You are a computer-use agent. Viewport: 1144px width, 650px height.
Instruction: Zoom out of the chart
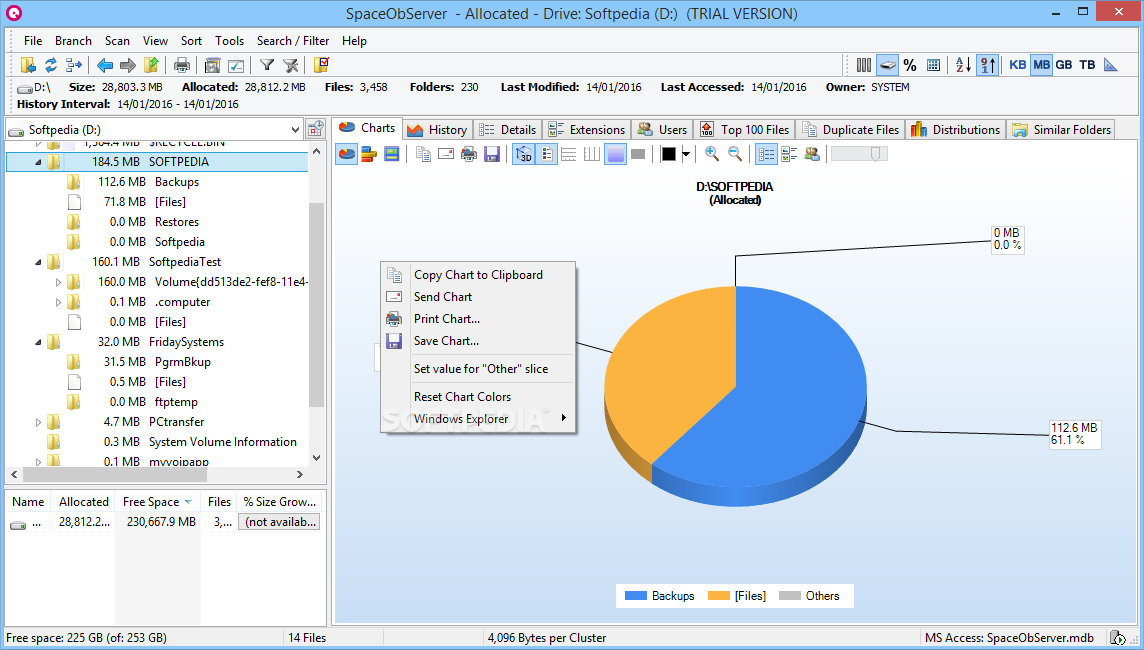pyautogui.click(x=735, y=154)
